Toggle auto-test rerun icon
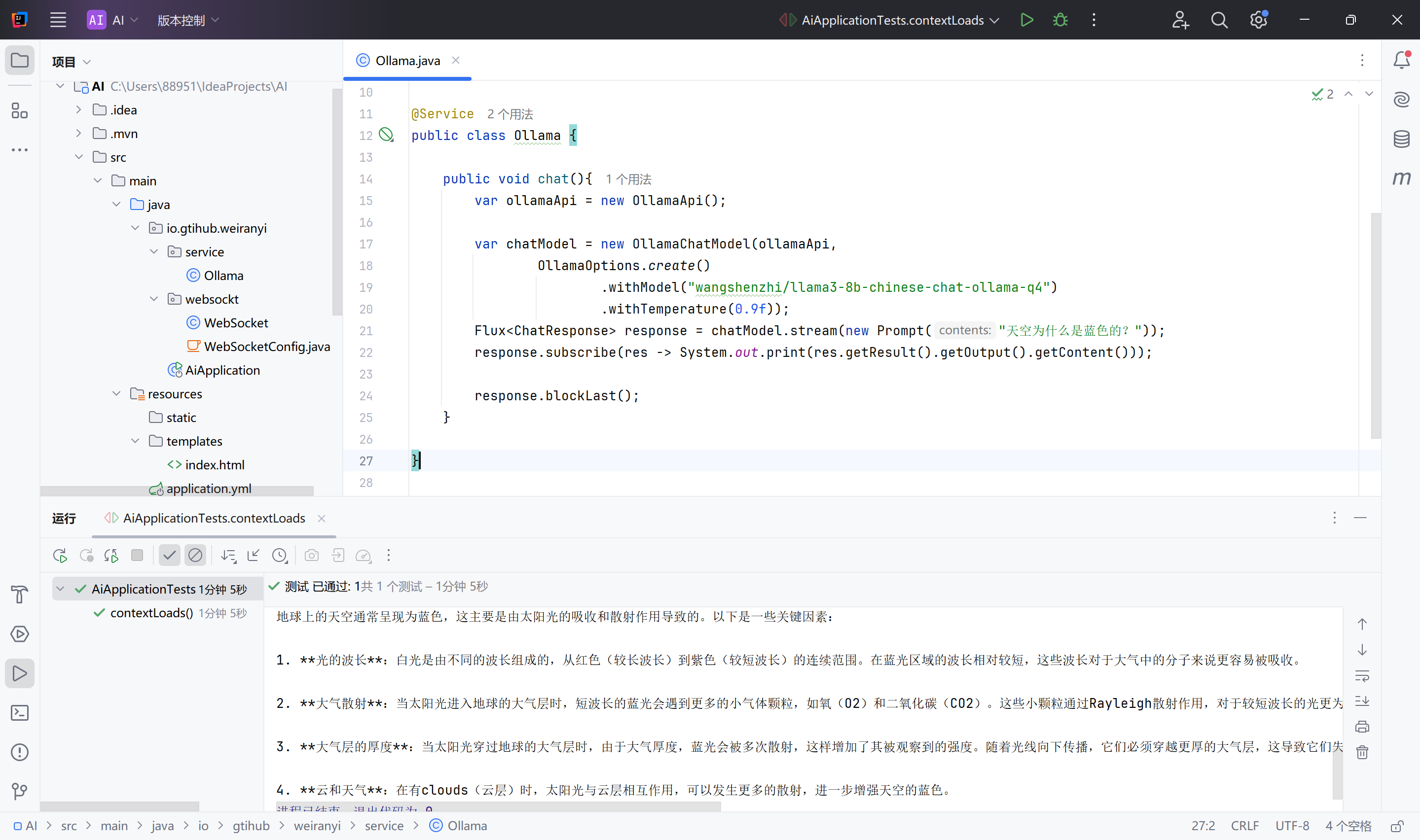The image size is (1420, 840). click(111, 555)
